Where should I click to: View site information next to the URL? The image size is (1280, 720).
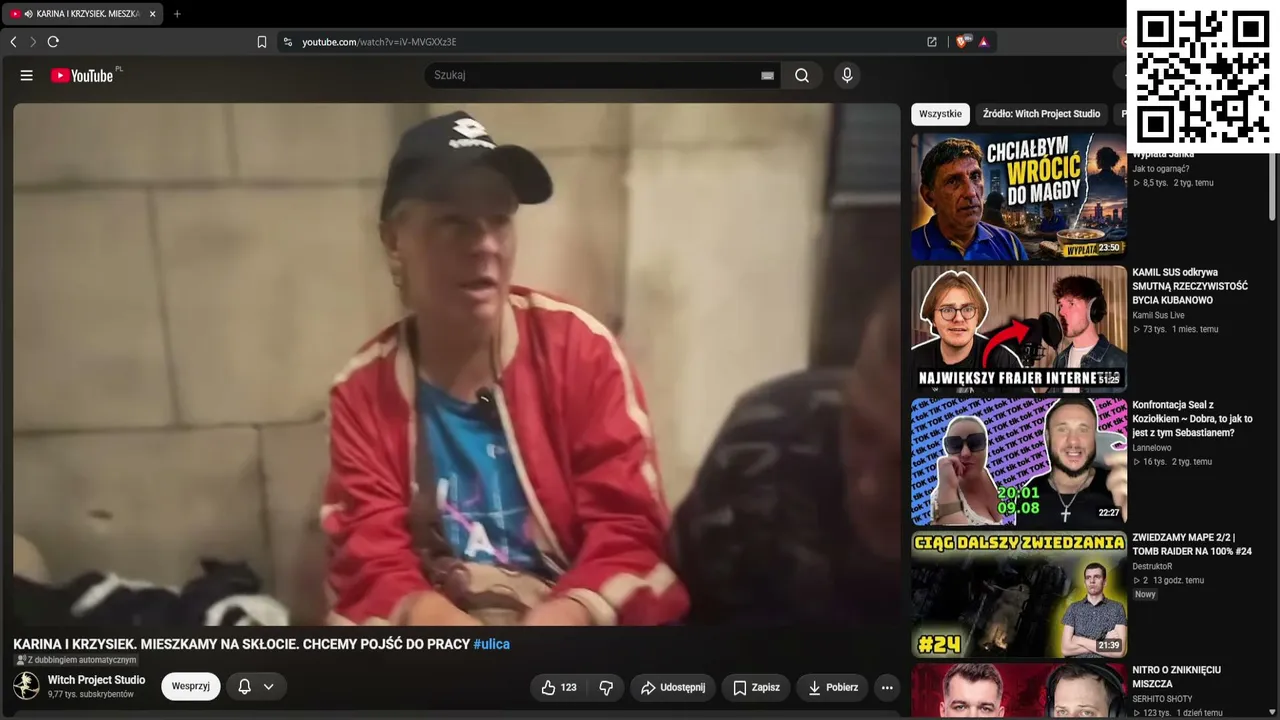point(288,42)
